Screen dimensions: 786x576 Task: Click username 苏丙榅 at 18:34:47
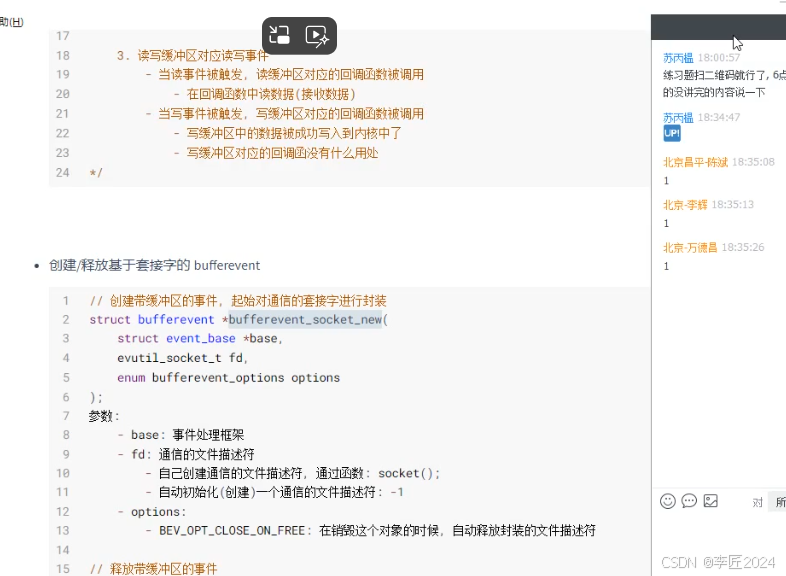[x=678, y=118]
